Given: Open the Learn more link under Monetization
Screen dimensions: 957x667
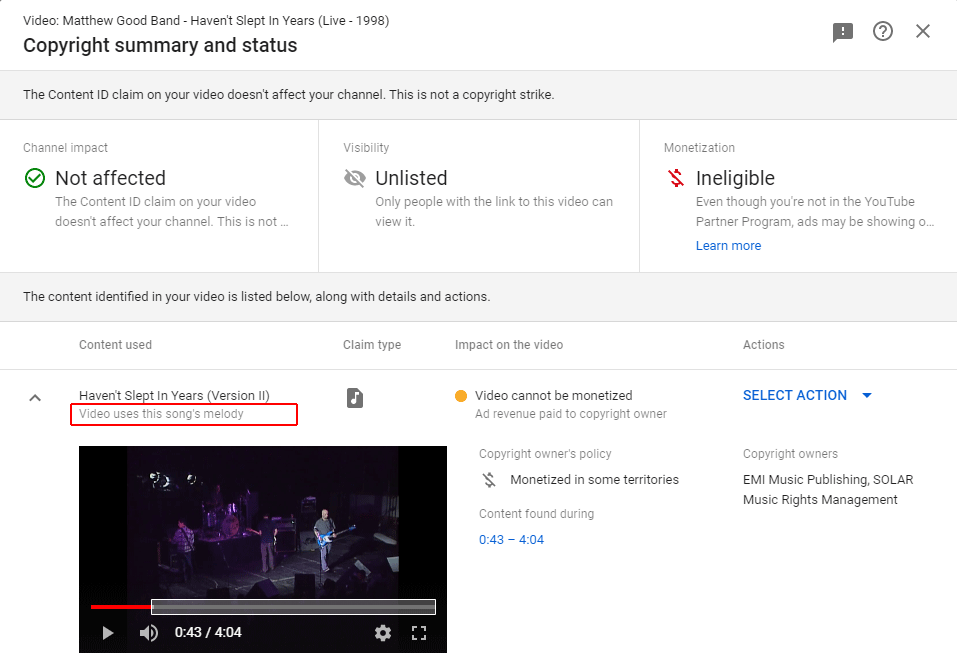Looking at the screenshot, I should point(728,245).
